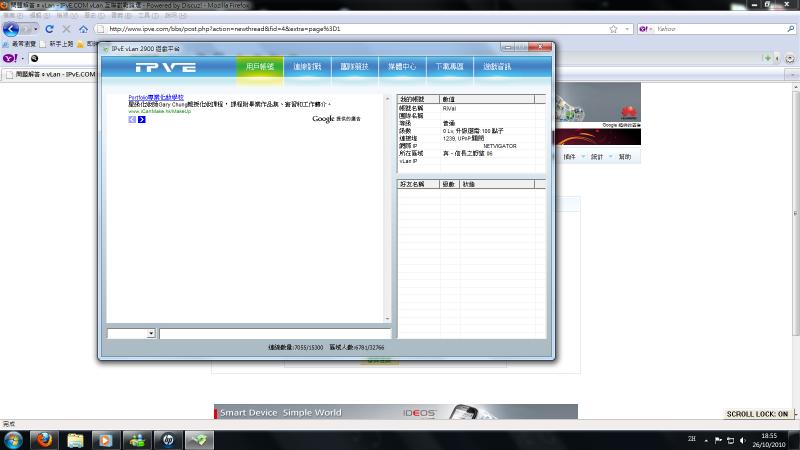The width and height of the screenshot is (800, 450).
Task: Click Windows Media Player taskbar icon
Action: point(103,439)
